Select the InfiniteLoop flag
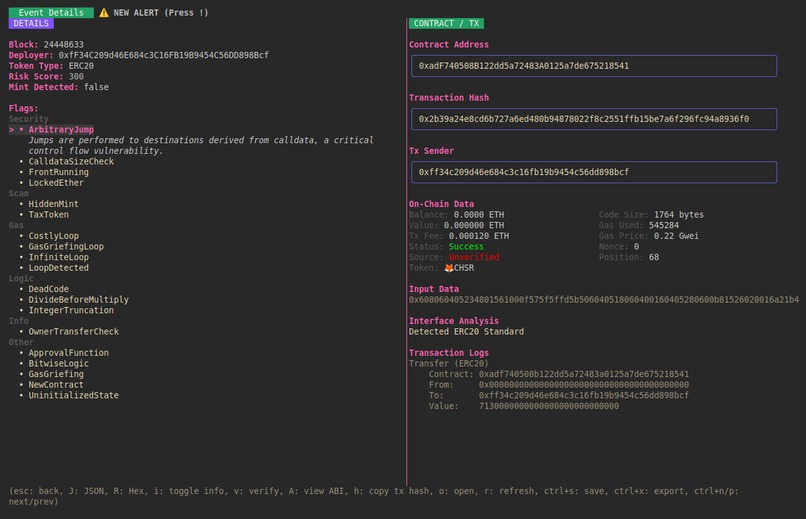This screenshot has height=519, width=806. [x=59, y=257]
